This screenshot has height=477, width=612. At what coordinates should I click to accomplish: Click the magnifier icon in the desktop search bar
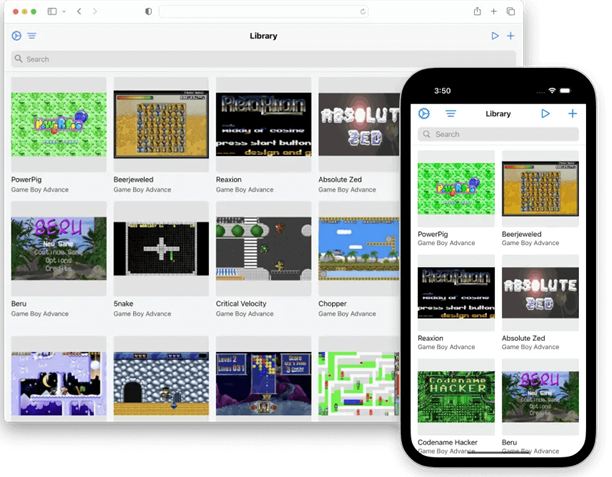pyautogui.click(x=18, y=59)
